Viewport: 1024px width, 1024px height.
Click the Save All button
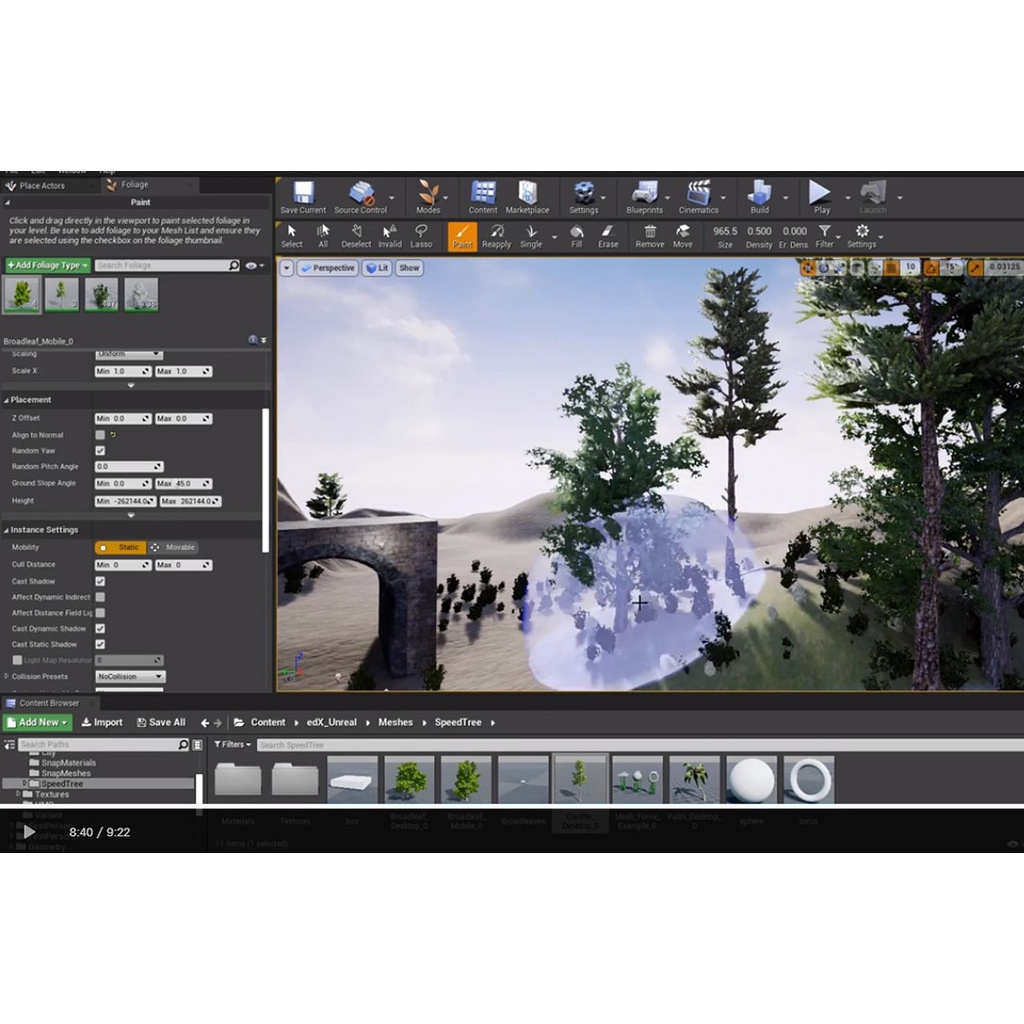coord(161,722)
